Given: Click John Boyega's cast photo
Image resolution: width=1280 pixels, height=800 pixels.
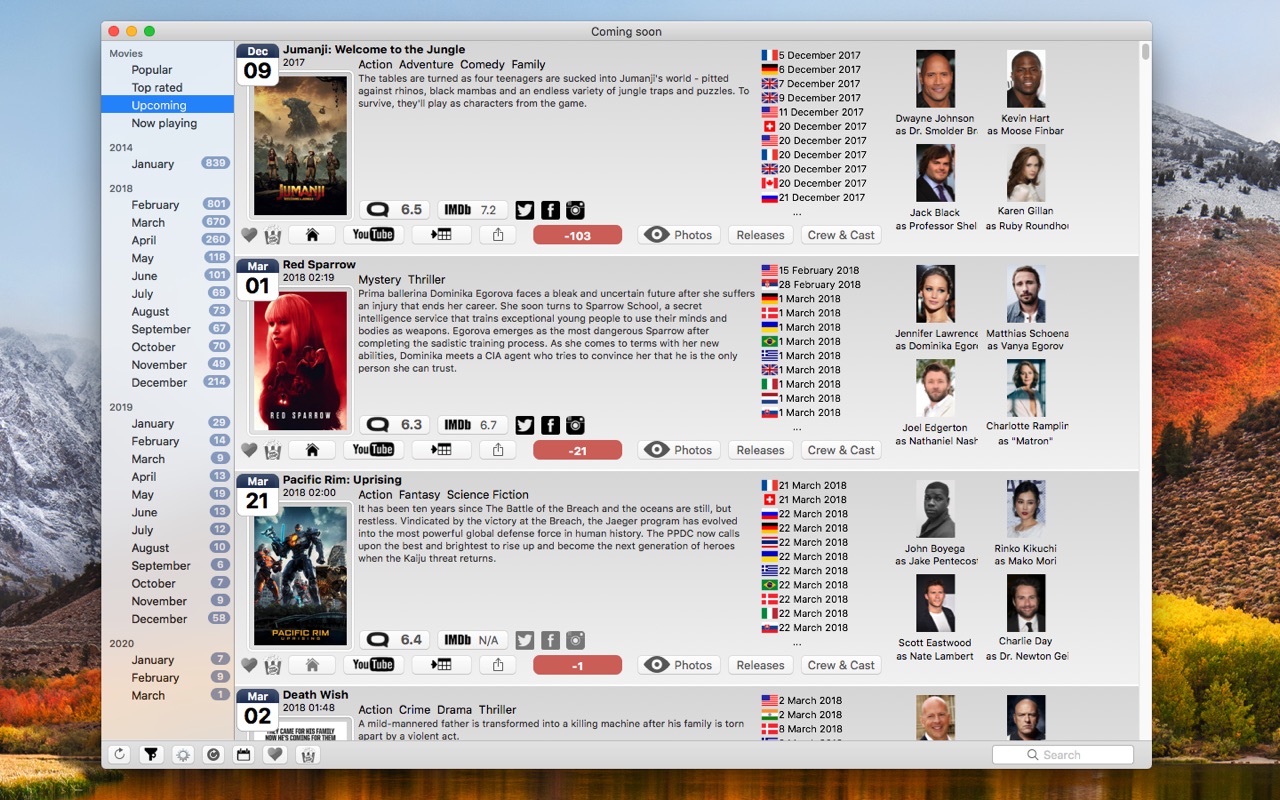Looking at the screenshot, I should [935, 509].
